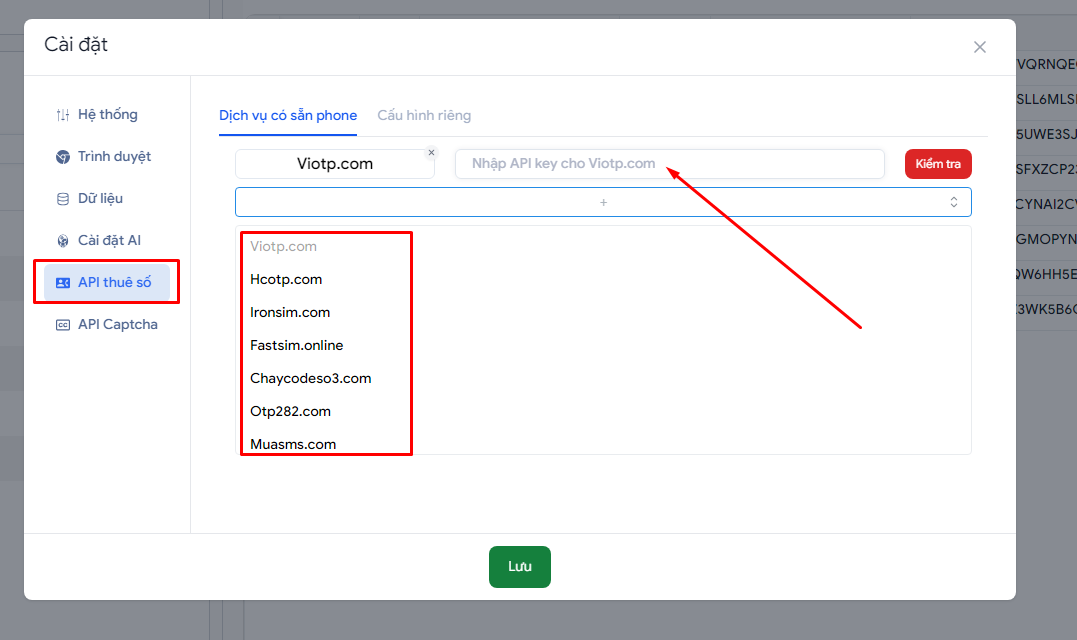
Task: Click the plus add-service dropdown field
Action: (603, 202)
